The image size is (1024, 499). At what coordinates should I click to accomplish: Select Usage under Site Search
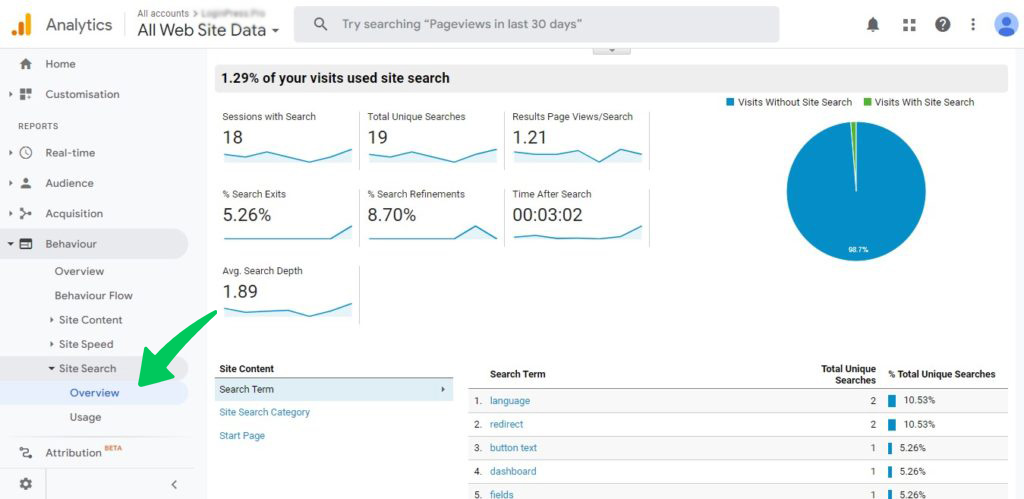pyautogui.click(x=85, y=417)
